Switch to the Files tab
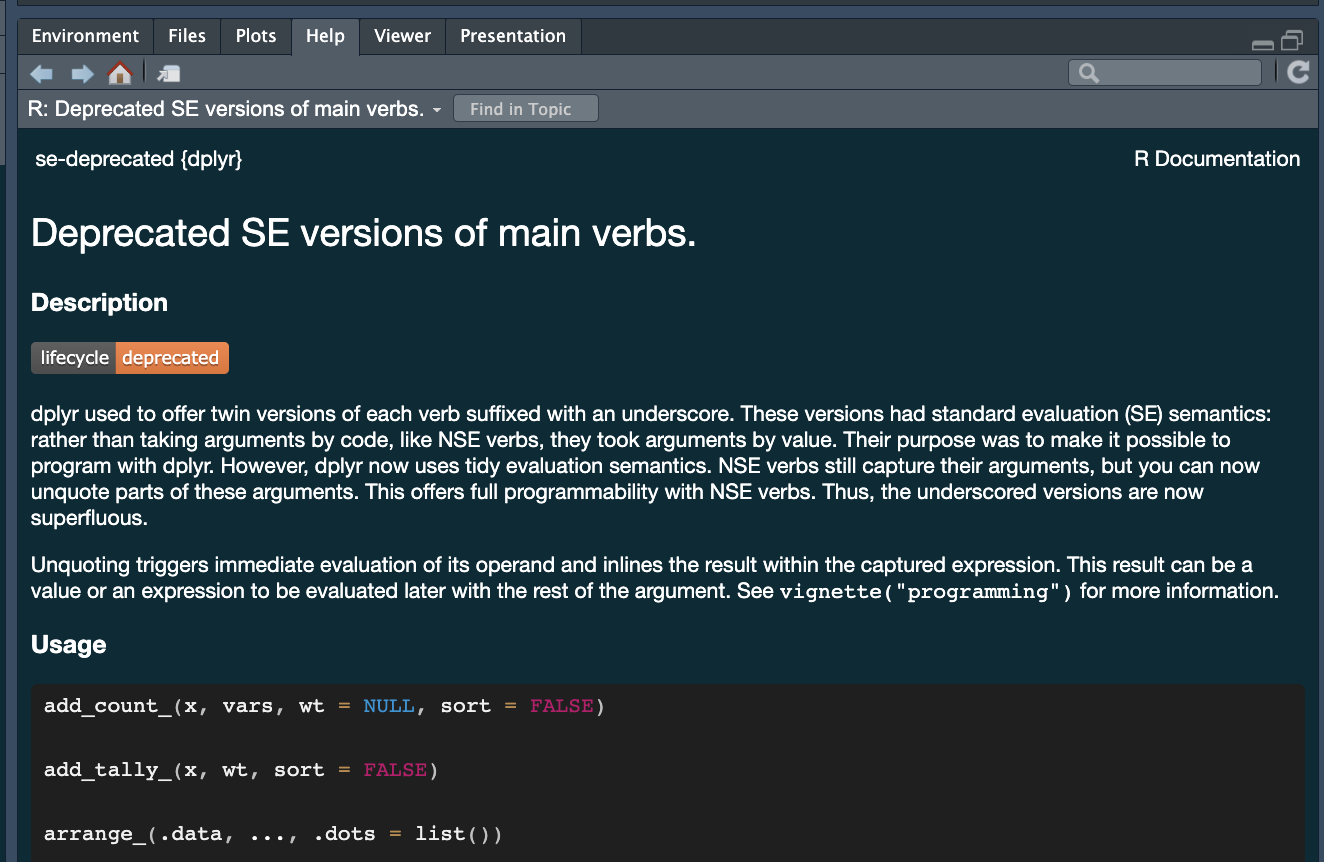The height and width of the screenshot is (862, 1324). tap(187, 36)
